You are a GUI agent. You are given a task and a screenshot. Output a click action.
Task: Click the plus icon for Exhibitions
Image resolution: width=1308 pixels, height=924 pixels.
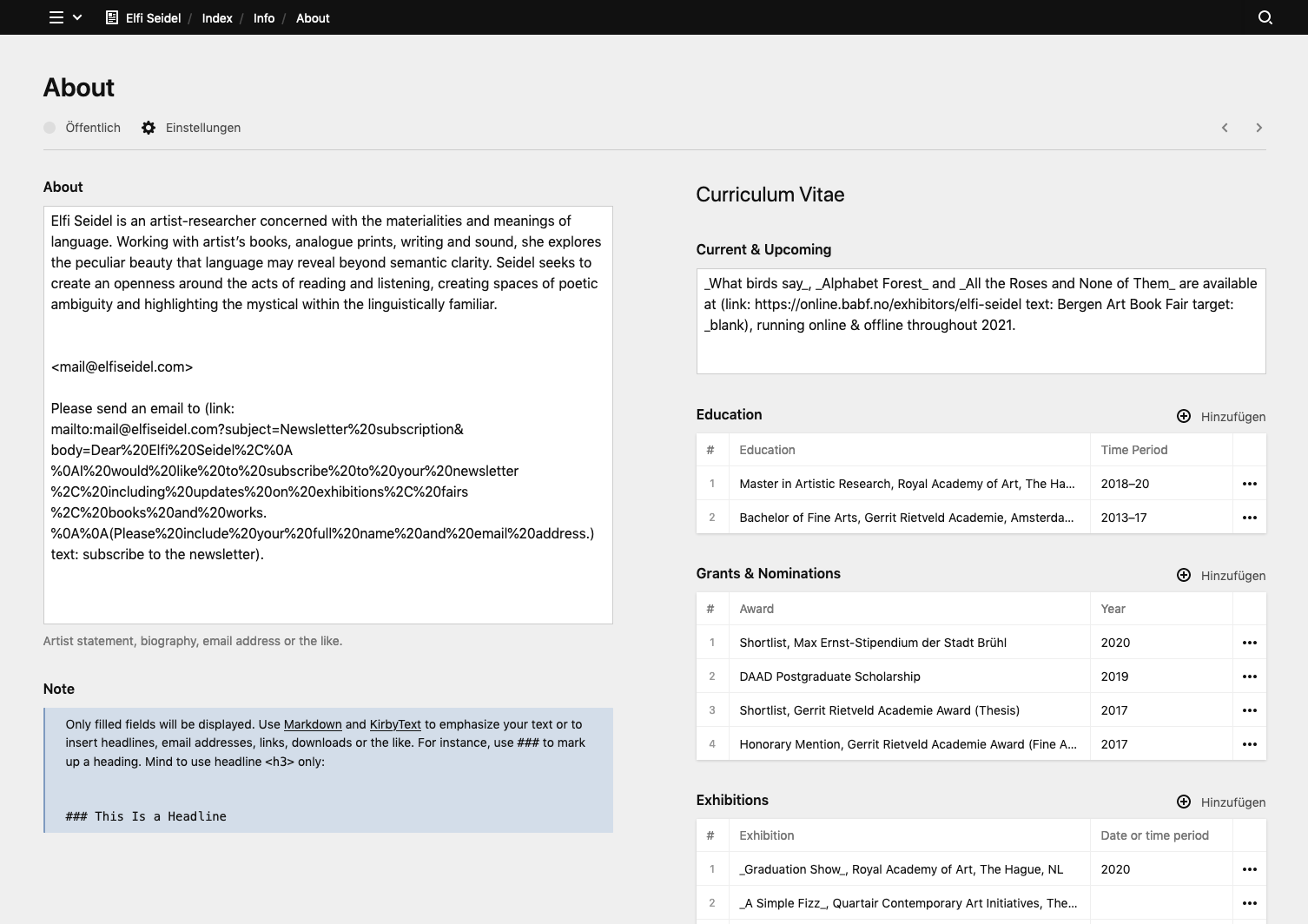point(1182,802)
